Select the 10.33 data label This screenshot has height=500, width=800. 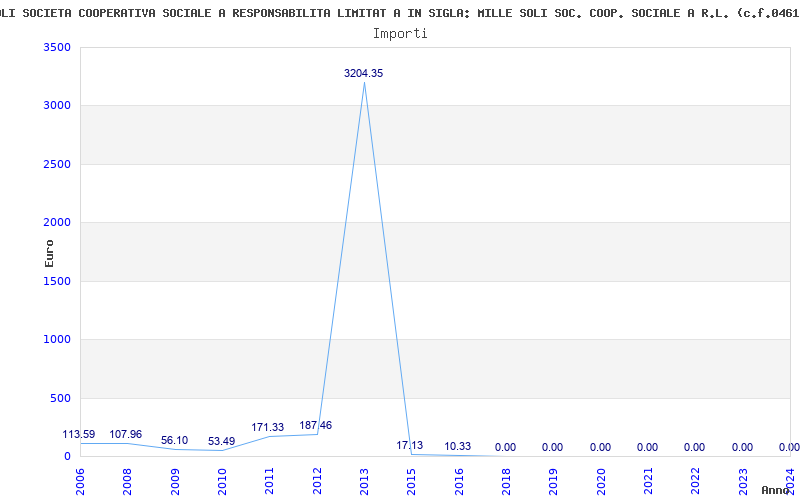click(458, 446)
